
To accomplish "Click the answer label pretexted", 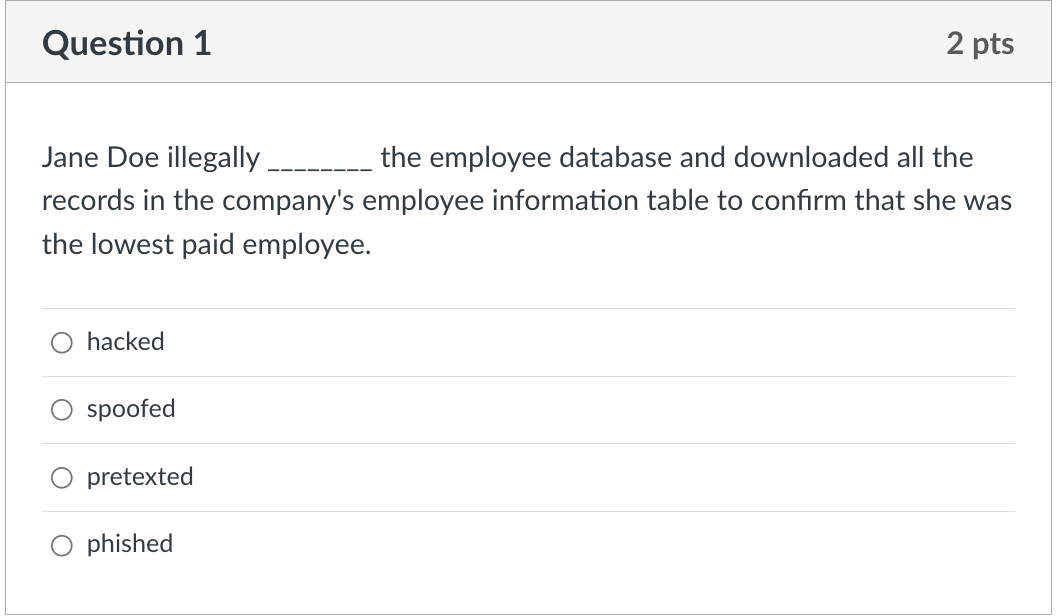I will [x=140, y=477].
